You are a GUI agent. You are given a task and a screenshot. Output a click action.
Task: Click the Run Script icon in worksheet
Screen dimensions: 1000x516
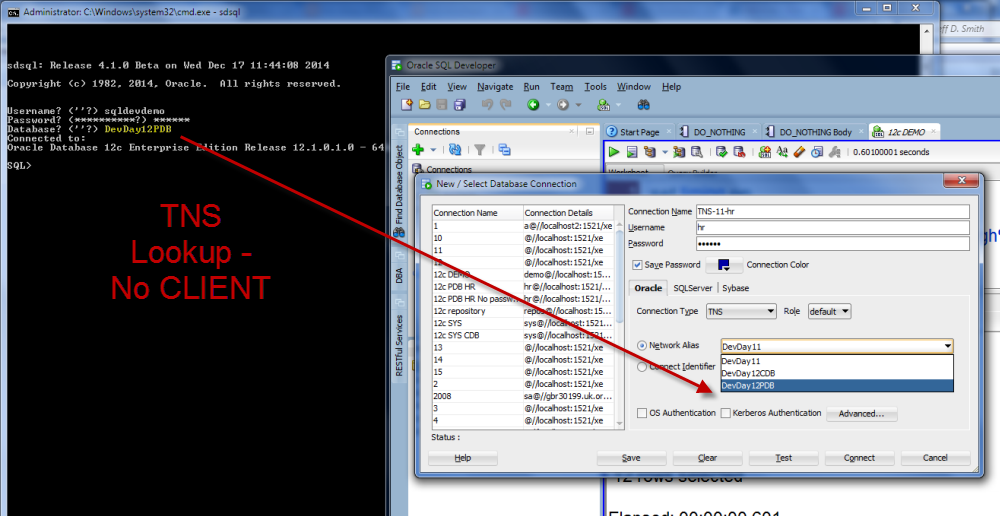click(631, 152)
